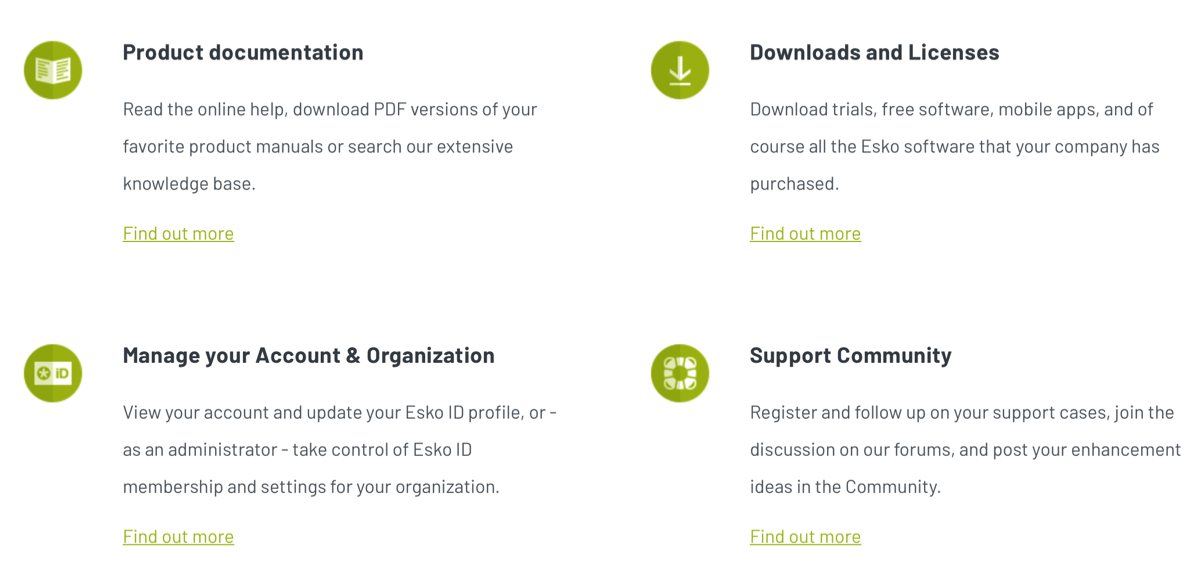Click the Downloads and Licenses arrow icon
1200x584 pixels.
[x=680, y=70]
